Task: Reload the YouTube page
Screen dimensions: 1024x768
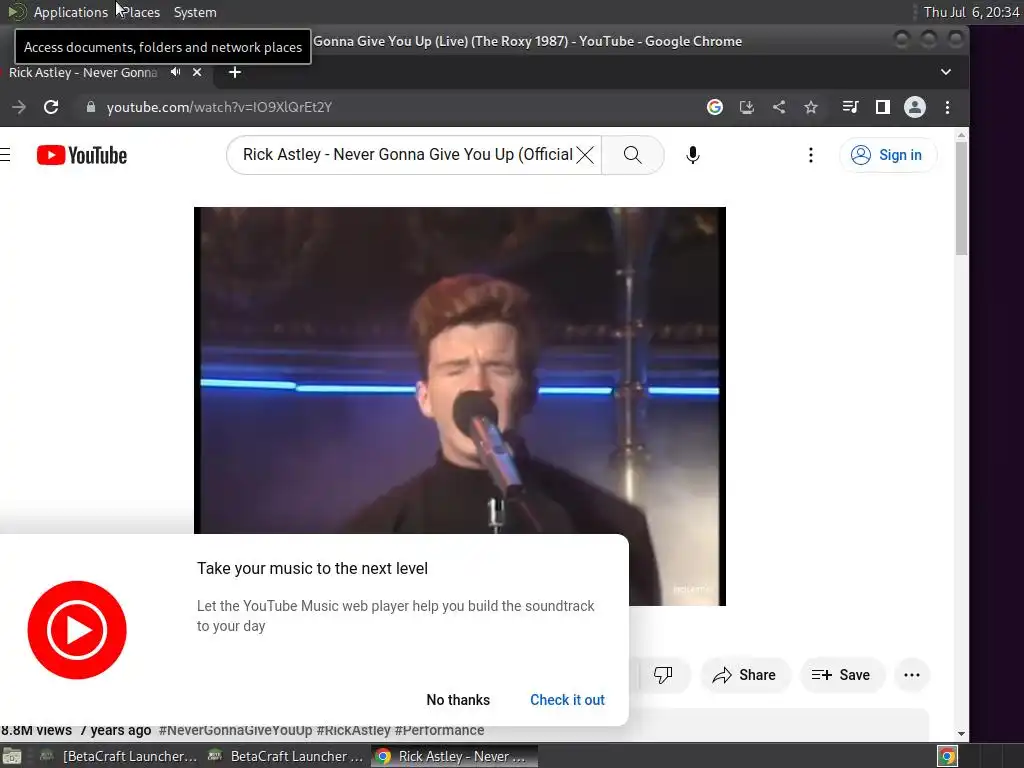Action: 51,107
